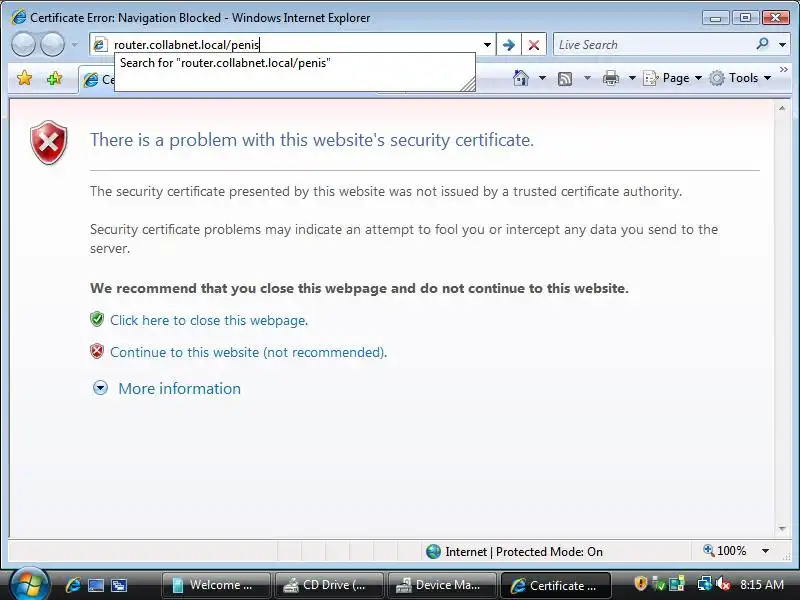
Task: Click the Add to Favorites icon
Action: pyautogui.click(x=54, y=78)
